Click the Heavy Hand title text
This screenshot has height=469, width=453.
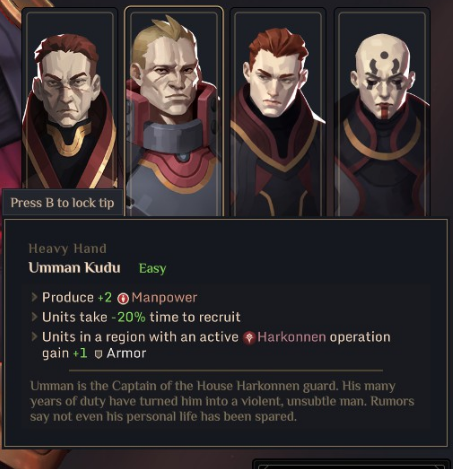[x=68, y=249]
